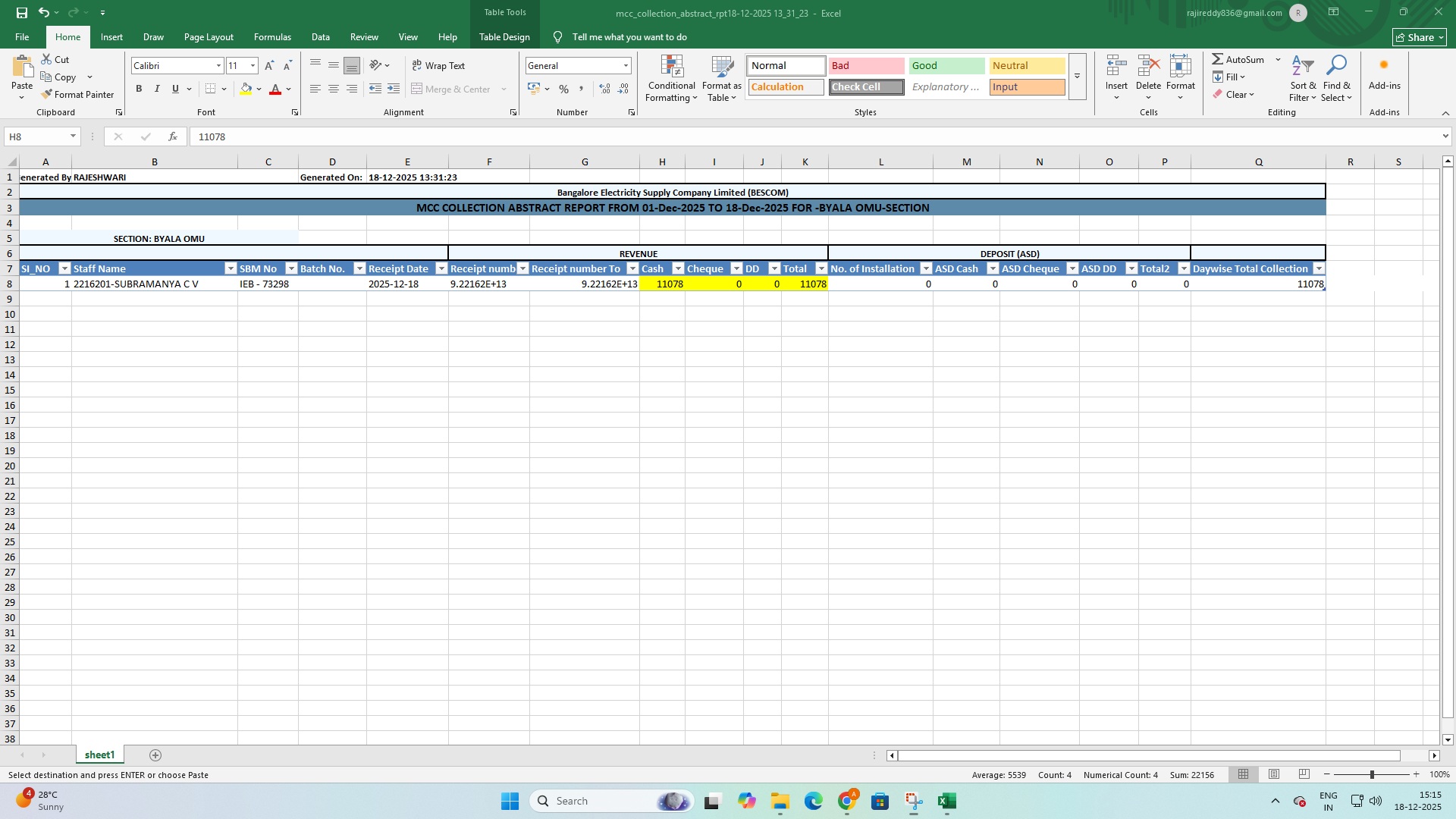Switch to Table Design tab
This screenshot has width=1456, height=819.
click(x=504, y=36)
